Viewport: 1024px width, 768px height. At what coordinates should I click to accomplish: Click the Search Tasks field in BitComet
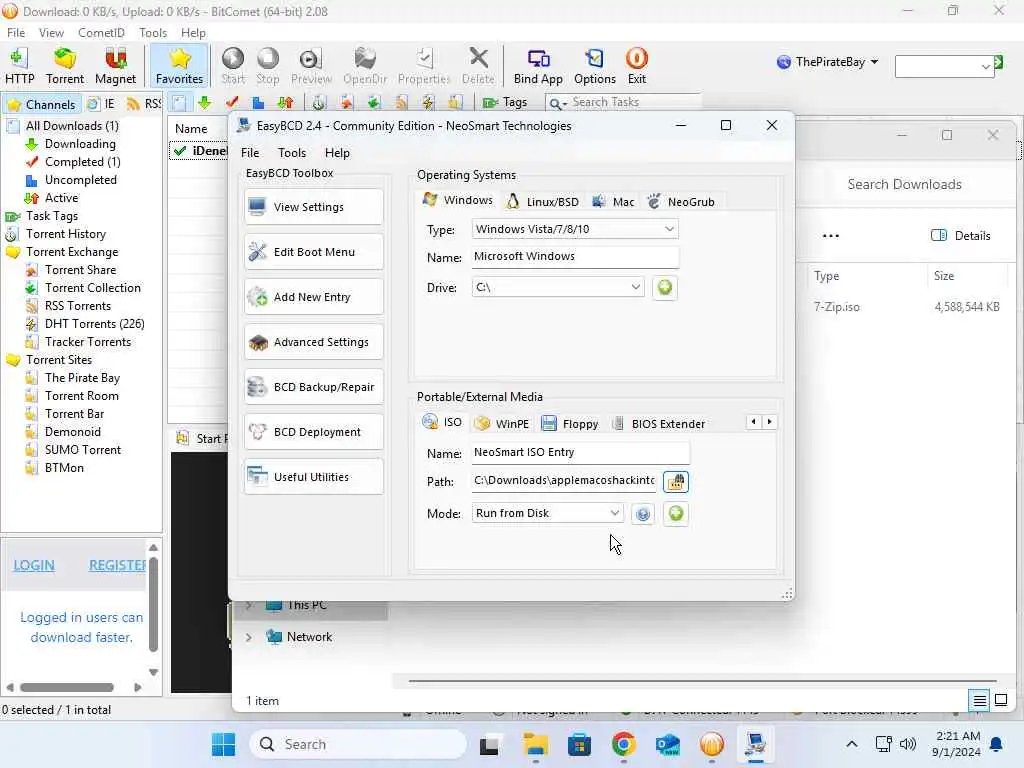point(625,103)
